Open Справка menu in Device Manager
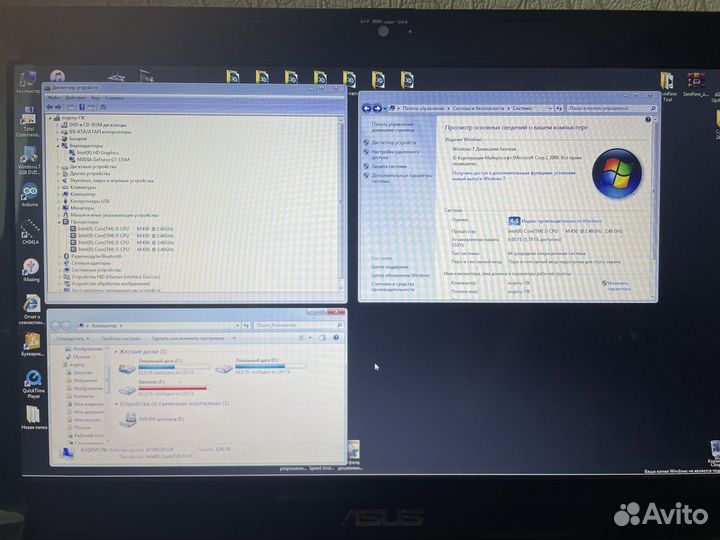The height and width of the screenshot is (540, 720). (x=114, y=98)
